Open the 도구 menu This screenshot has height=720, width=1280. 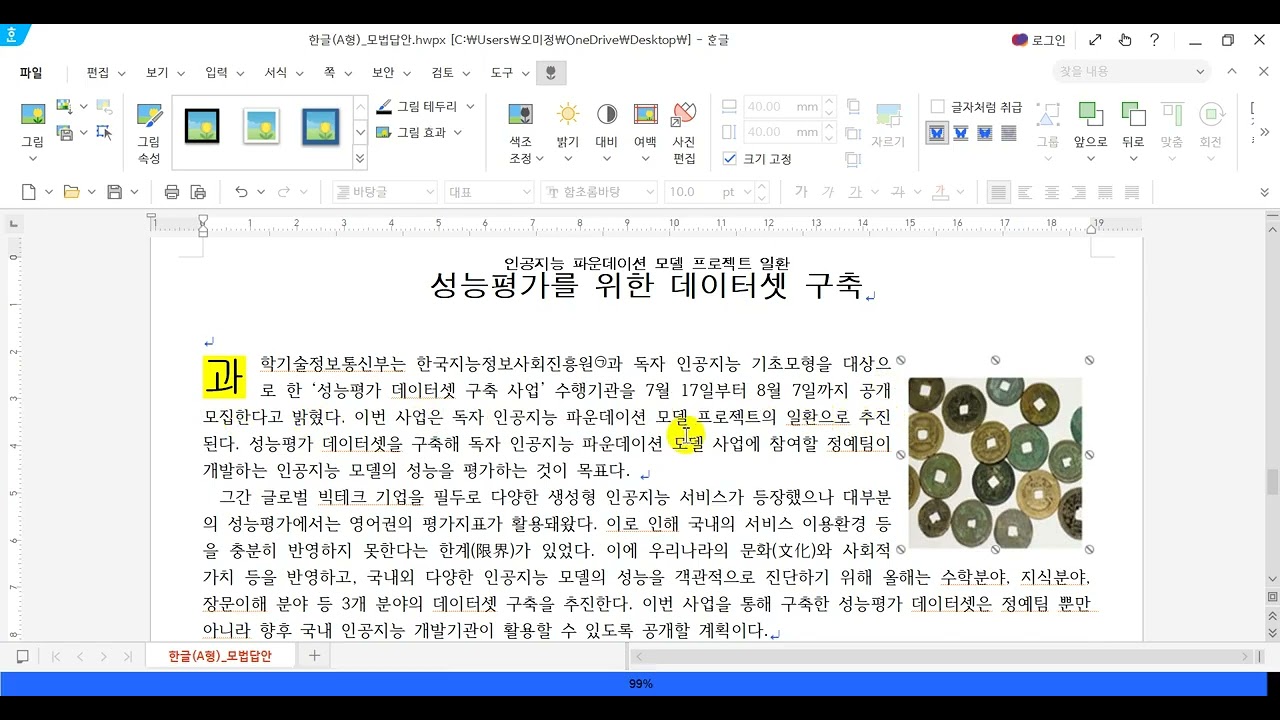point(510,73)
